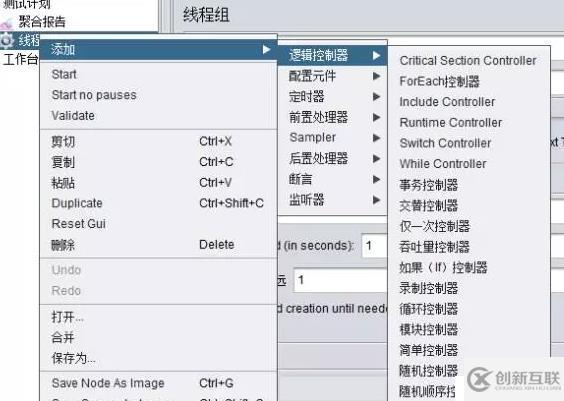This screenshot has width=564, height=401.
Task: Add While Controller
Action: click(x=469, y=164)
